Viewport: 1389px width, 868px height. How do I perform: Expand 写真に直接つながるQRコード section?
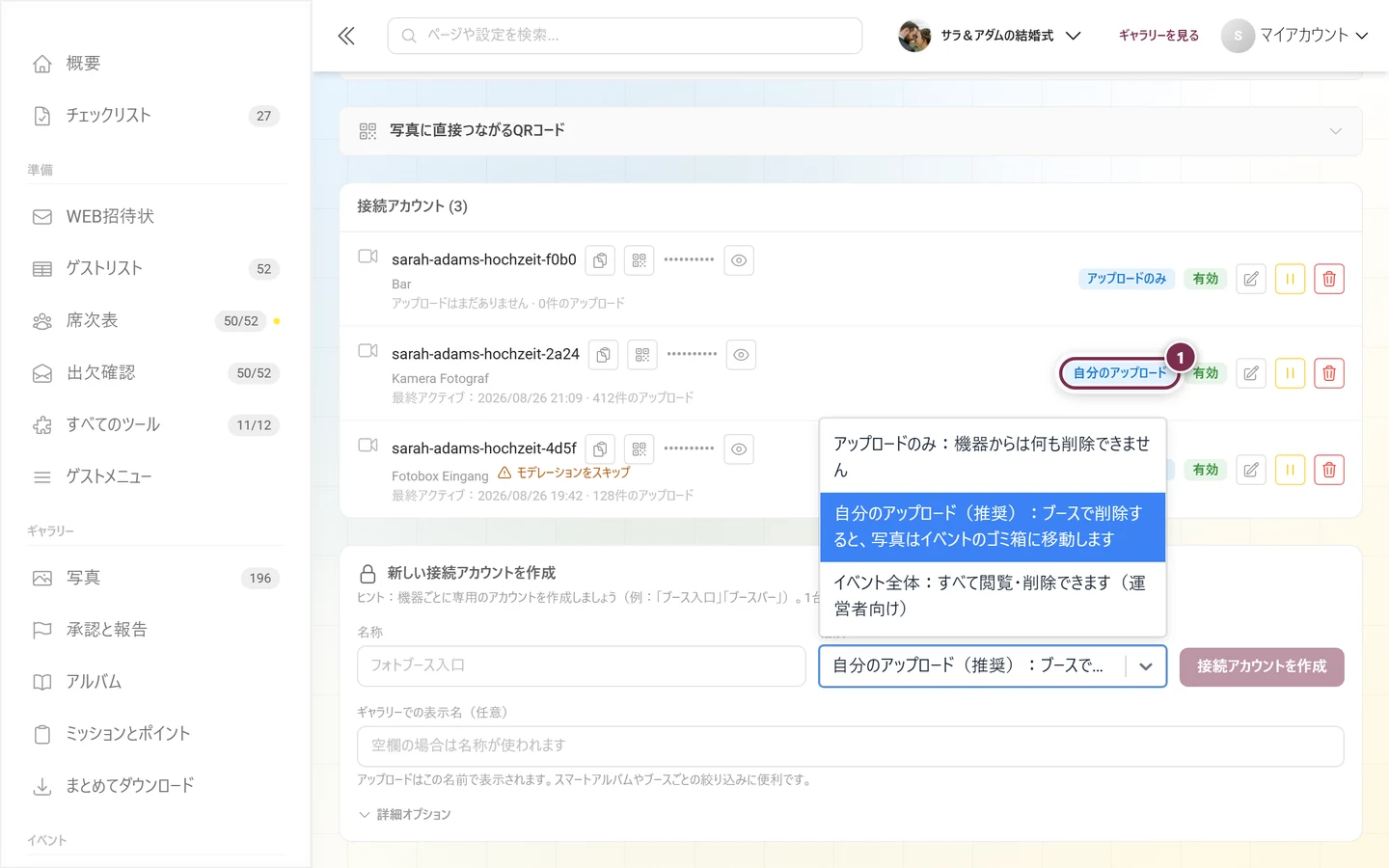[851, 131]
